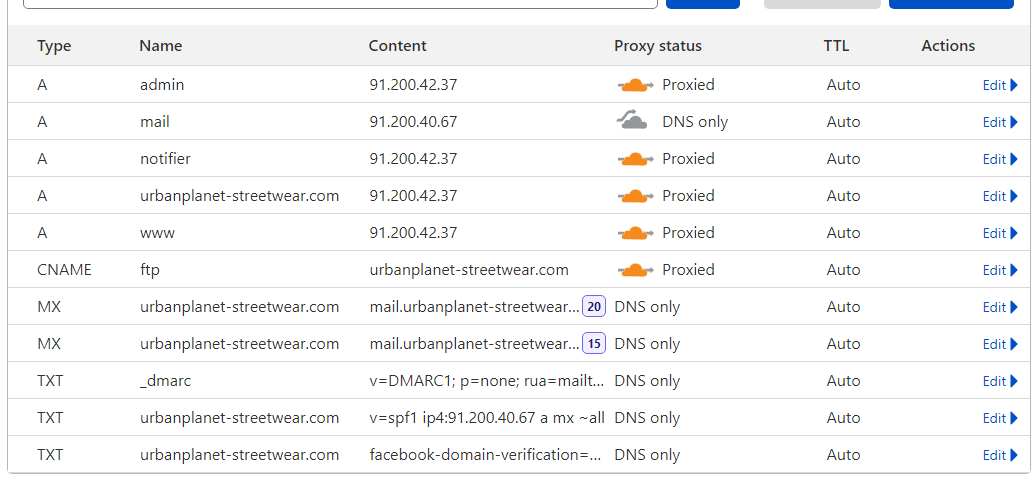Click the orange cloud icon for notifier

pos(635,159)
